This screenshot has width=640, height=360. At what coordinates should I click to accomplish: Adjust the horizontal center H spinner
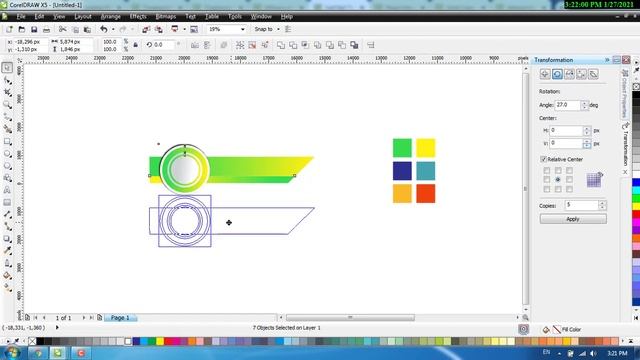pyautogui.click(x=587, y=131)
